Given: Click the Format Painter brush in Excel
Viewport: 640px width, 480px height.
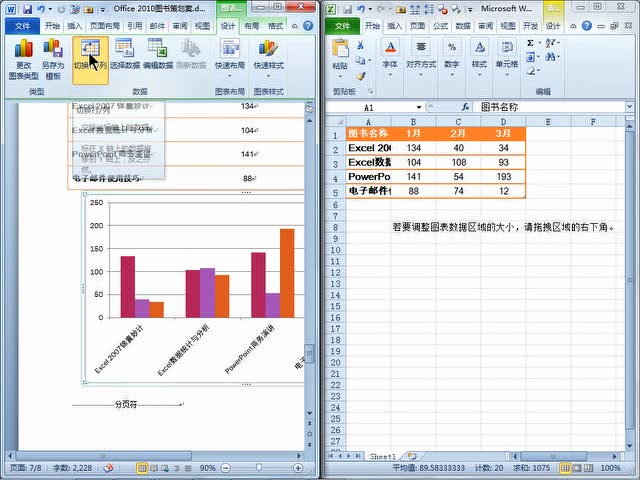Looking at the screenshot, I should pyautogui.click(x=361, y=75).
